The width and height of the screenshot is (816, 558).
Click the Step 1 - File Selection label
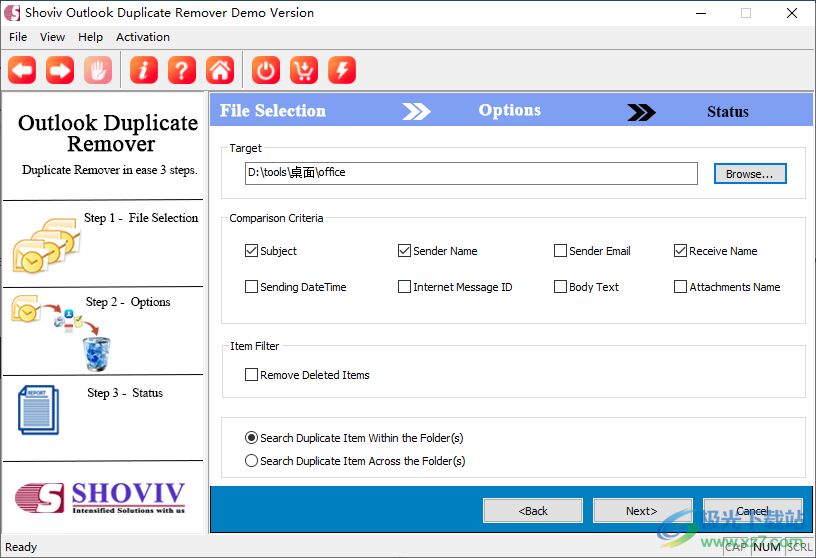coord(141,218)
